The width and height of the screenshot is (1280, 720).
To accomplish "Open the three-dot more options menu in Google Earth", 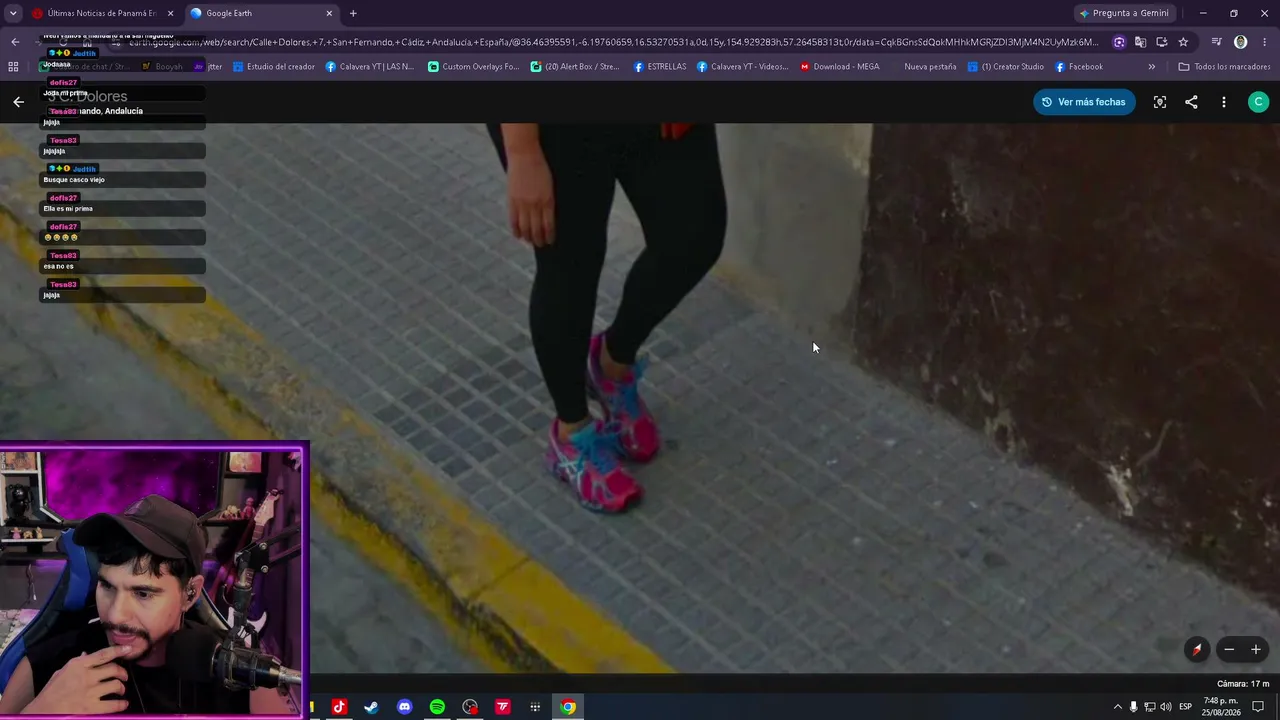I will click(1223, 102).
